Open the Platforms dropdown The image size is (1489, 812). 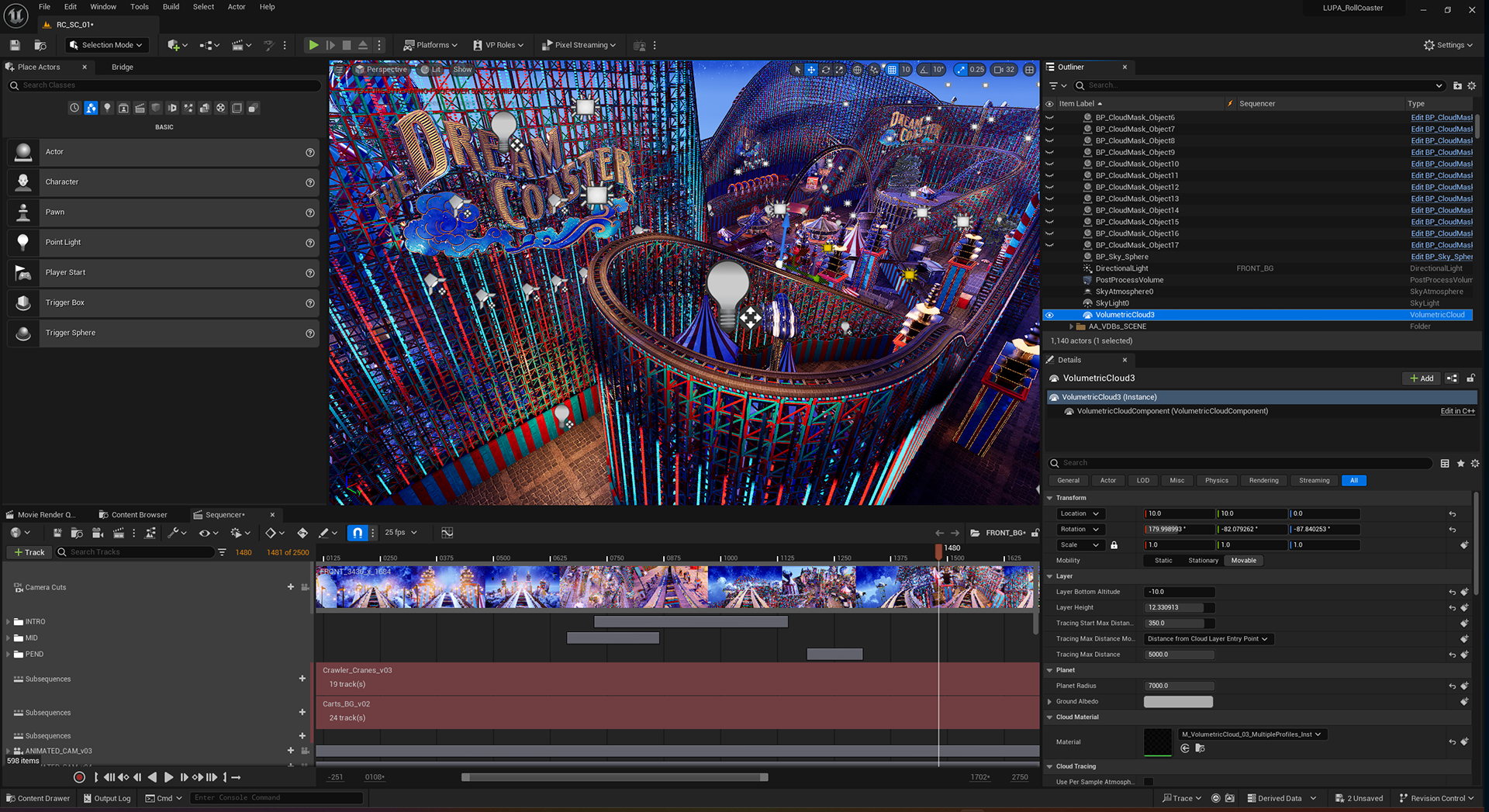click(430, 45)
